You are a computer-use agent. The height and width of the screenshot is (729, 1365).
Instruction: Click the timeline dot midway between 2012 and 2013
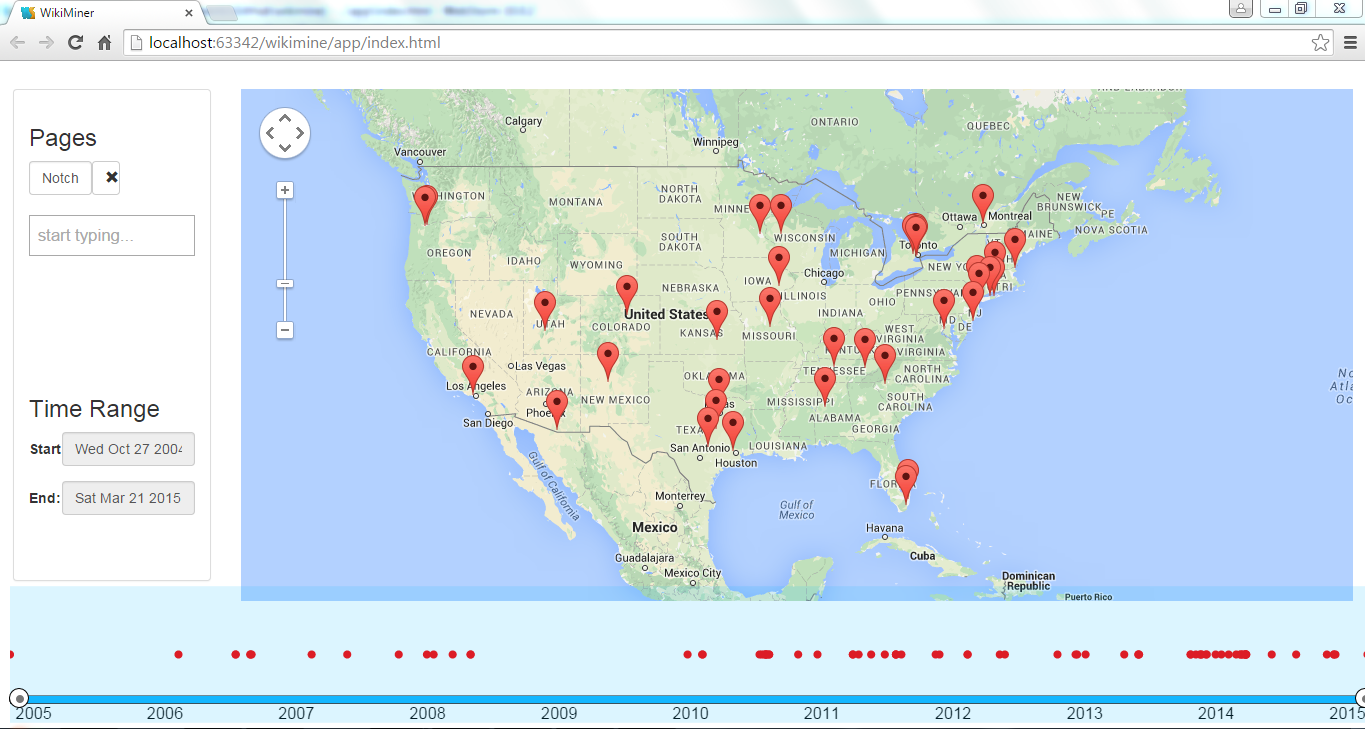tap(1002, 654)
